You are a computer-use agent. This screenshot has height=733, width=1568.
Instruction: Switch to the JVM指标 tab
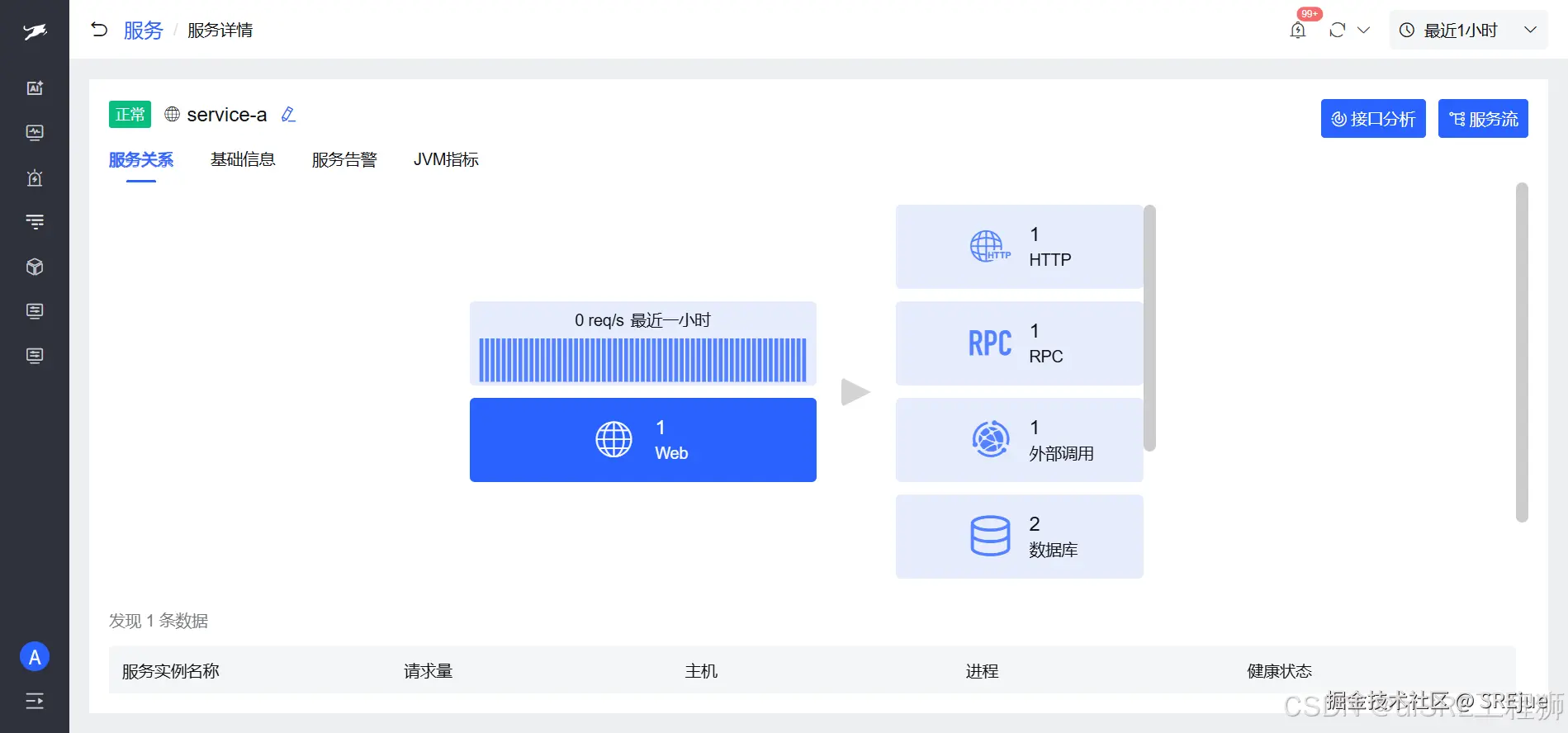coord(446,159)
